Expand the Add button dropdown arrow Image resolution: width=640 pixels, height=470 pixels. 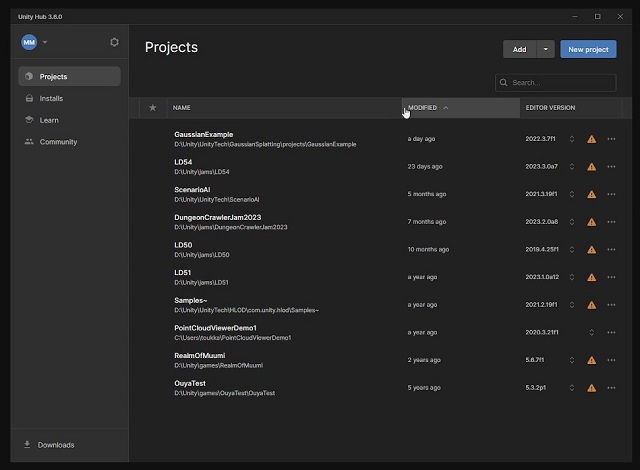coord(545,49)
